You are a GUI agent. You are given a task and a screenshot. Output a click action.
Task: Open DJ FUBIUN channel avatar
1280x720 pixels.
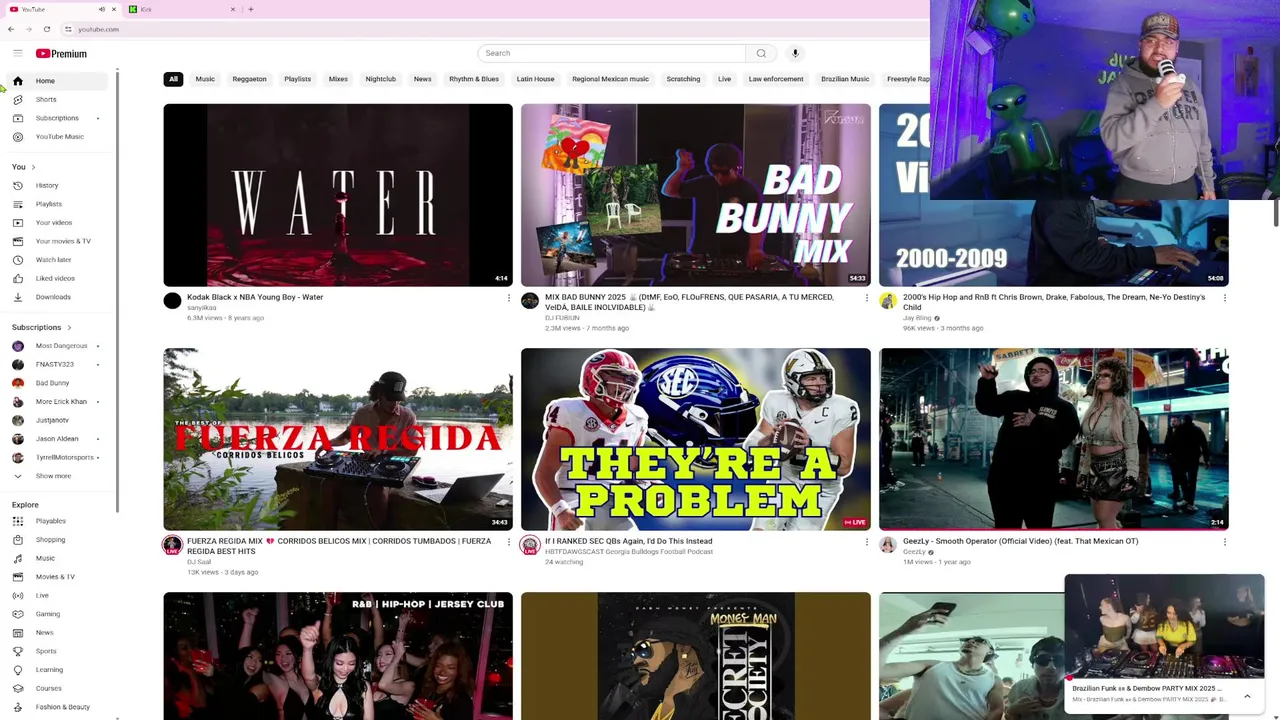pyautogui.click(x=530, y=301)
